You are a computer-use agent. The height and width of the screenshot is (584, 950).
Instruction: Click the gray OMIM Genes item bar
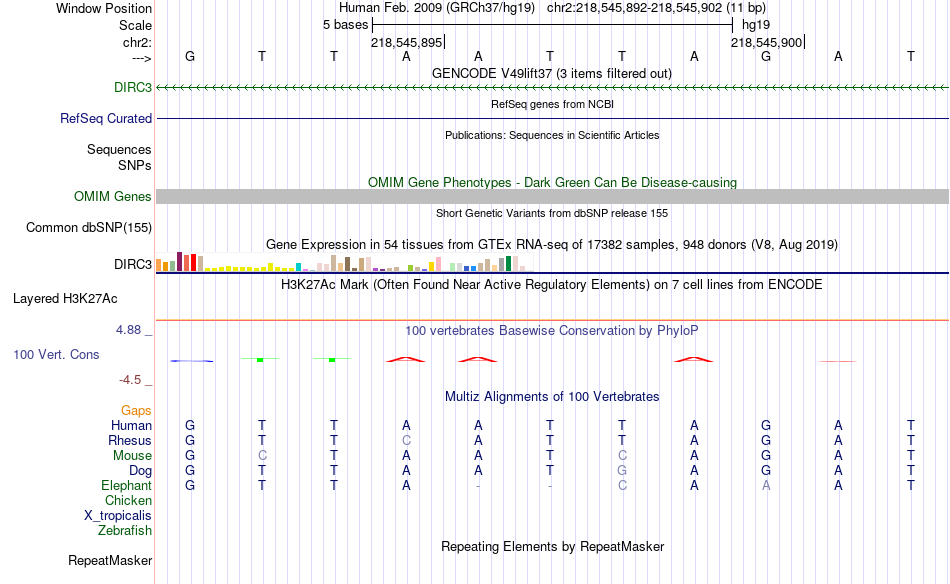pos(552,196)
